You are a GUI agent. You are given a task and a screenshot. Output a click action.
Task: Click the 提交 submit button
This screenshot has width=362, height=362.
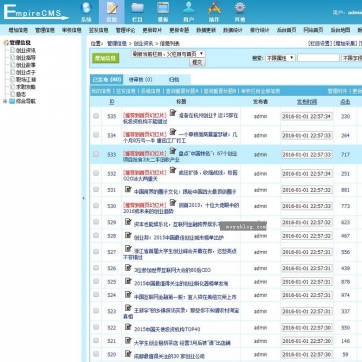point(197,62)
